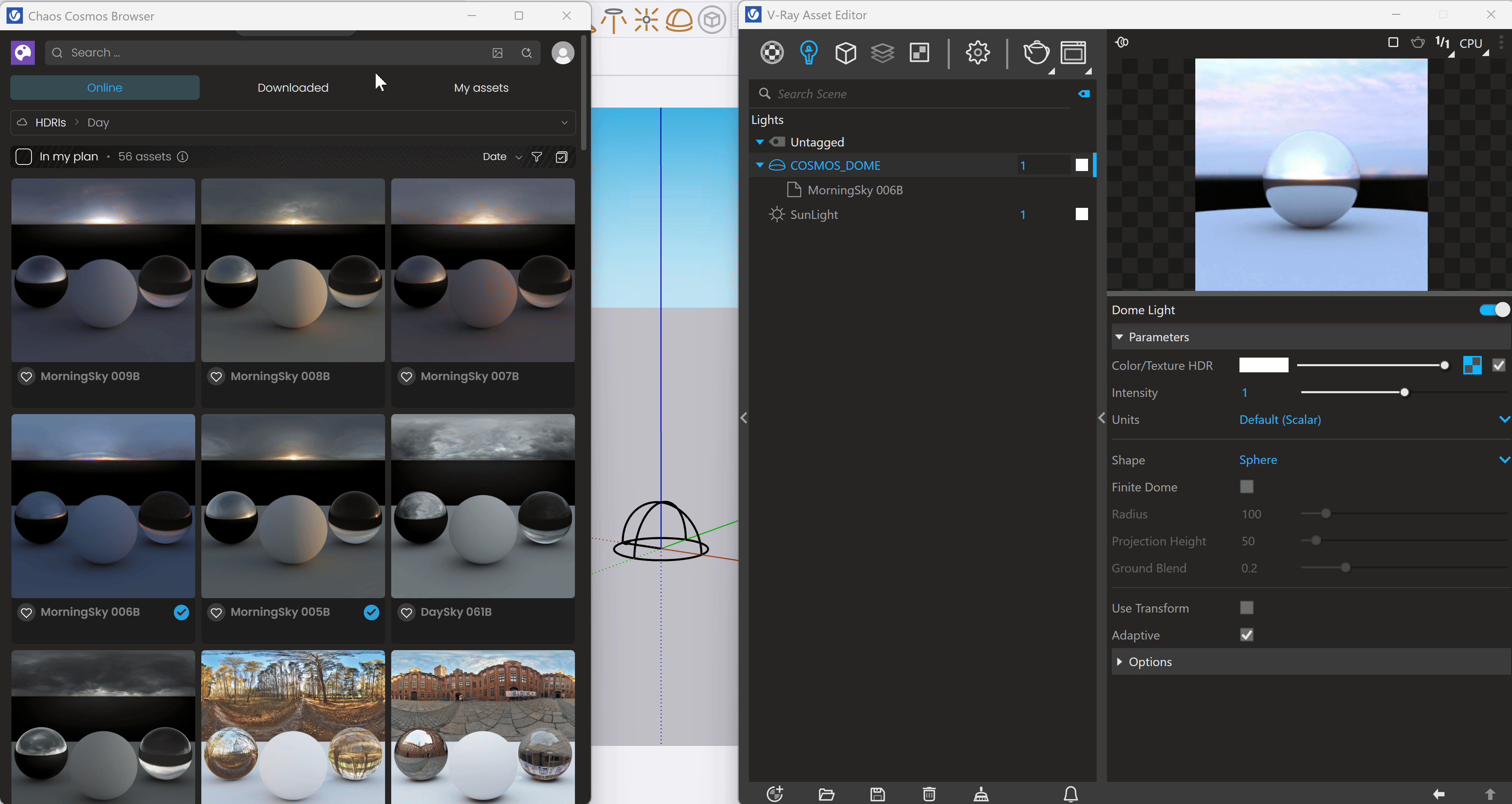Adjust the Intensity slider handle
Screen dimensions: 1512x804
1404,393
